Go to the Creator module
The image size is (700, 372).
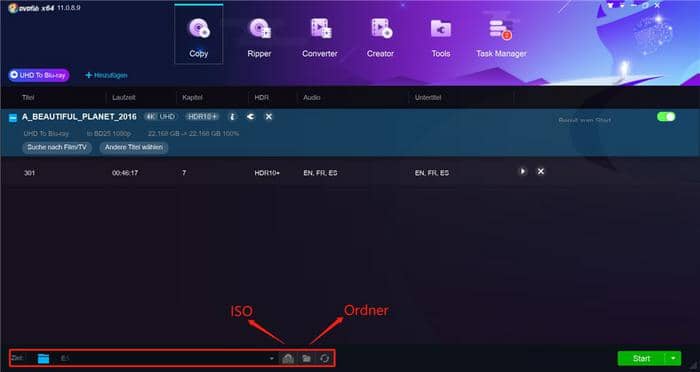[x=380, y=37]
